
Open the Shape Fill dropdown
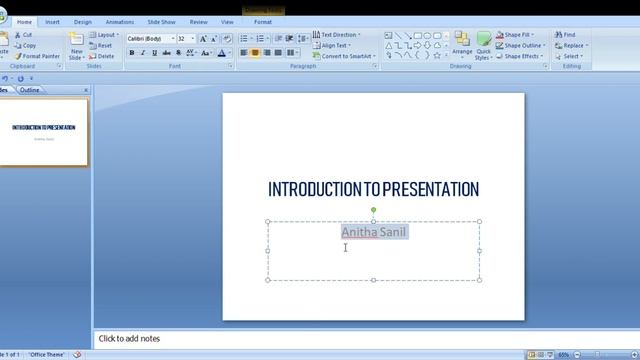[516, 35]
